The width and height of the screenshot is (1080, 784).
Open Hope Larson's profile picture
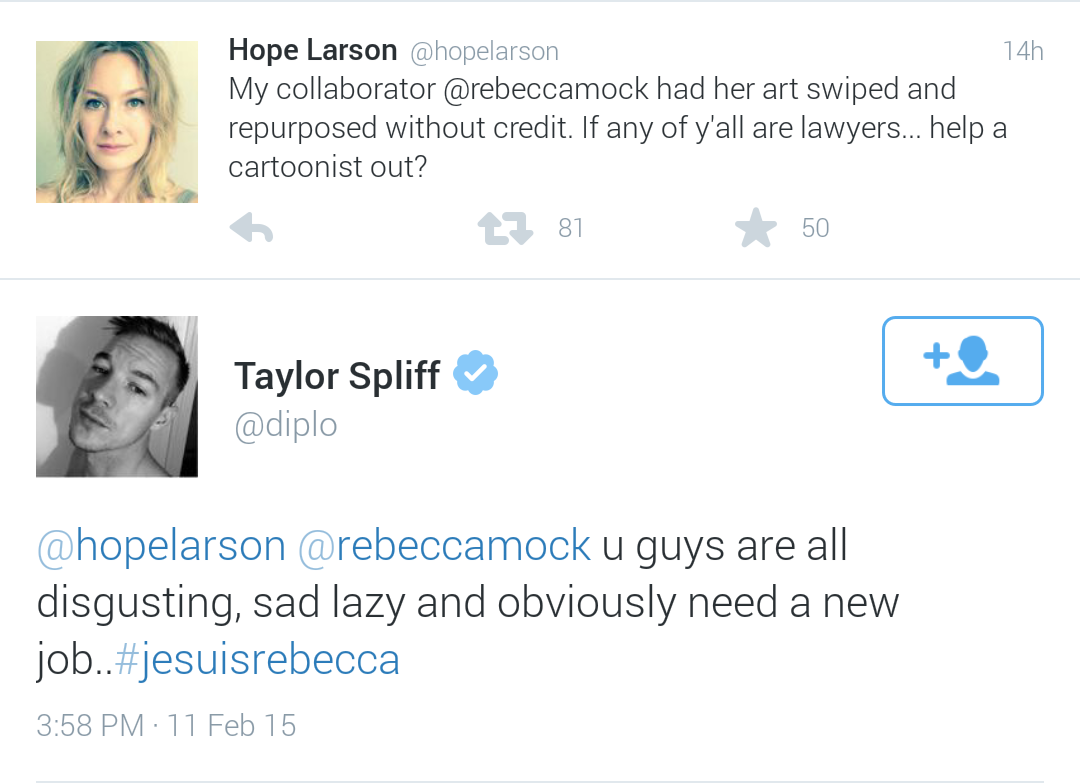117,122
